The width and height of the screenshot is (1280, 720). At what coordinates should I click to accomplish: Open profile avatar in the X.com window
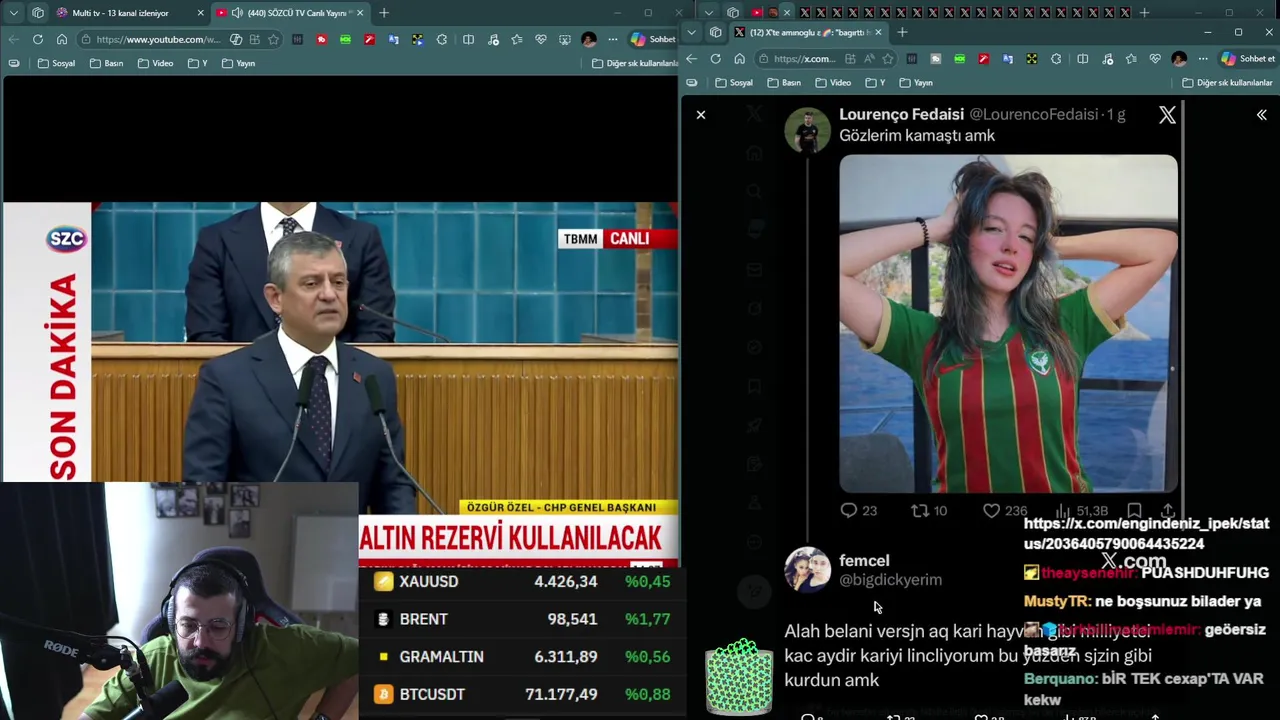tap(1179, 59)
